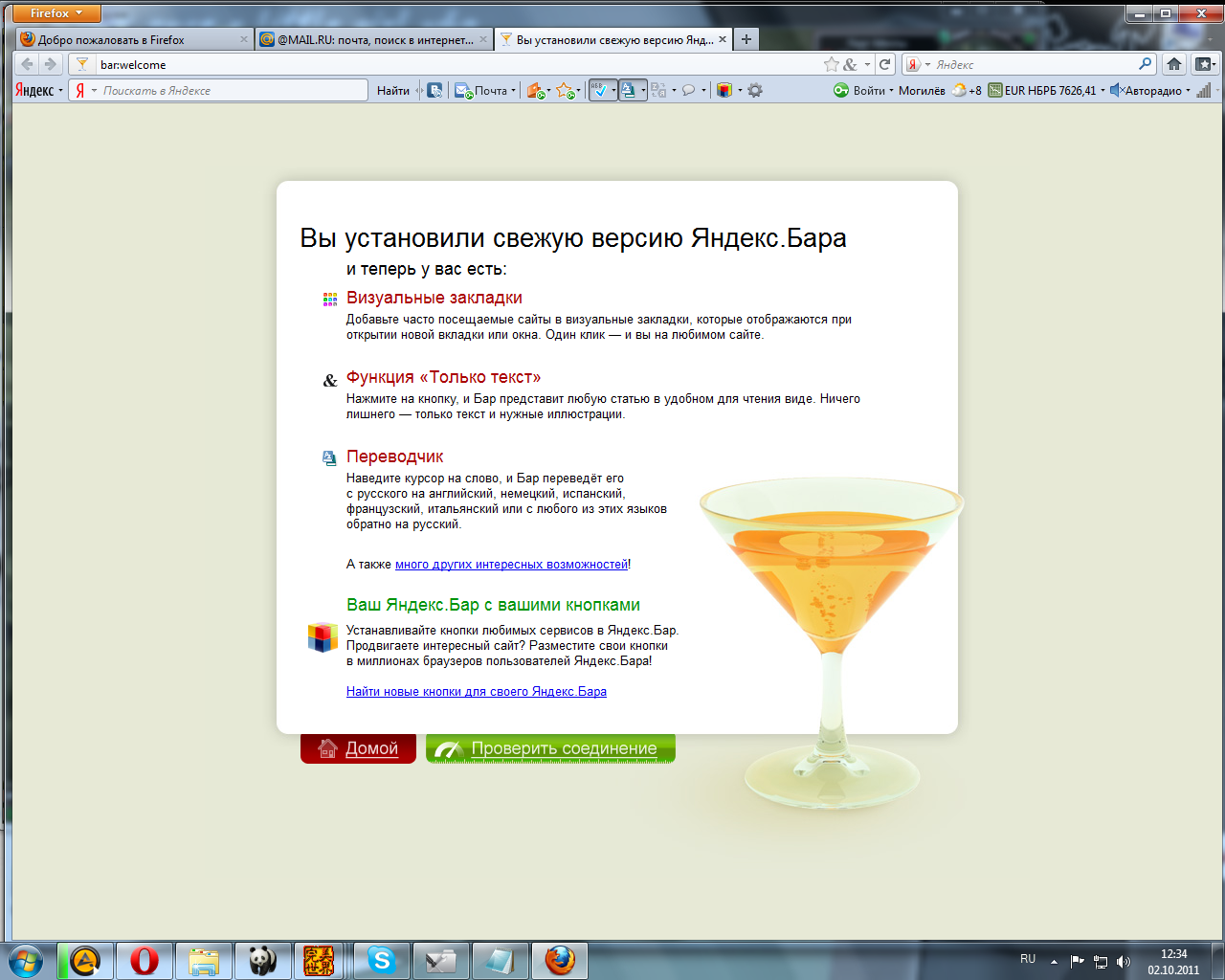The width and height of the screenshot is (1225, 980).
Task: Open the volume speaker icon in system tray
Action: 1124,961
